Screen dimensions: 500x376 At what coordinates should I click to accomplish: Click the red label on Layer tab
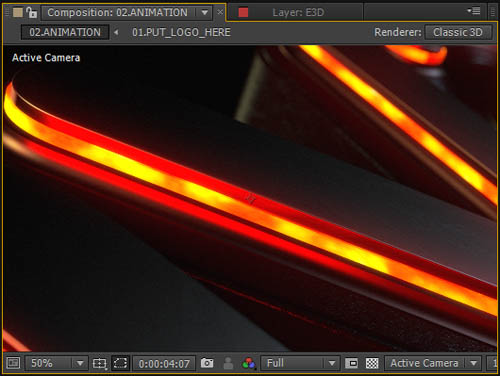coord(243,13)
